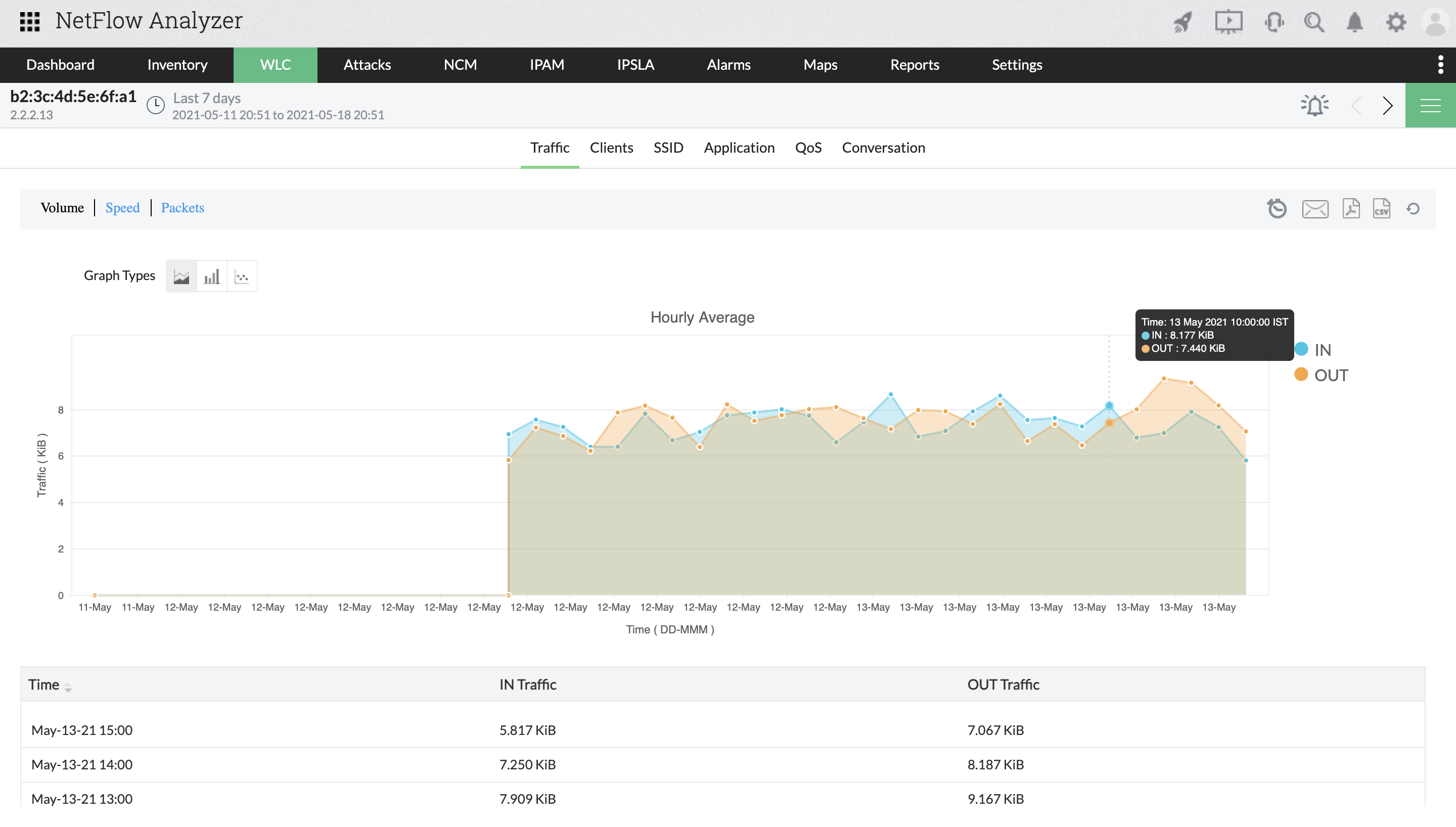The width and height of the screenshot is (1456, 827).
Task: View the Packets traffic link
Action: coord(183,208)
